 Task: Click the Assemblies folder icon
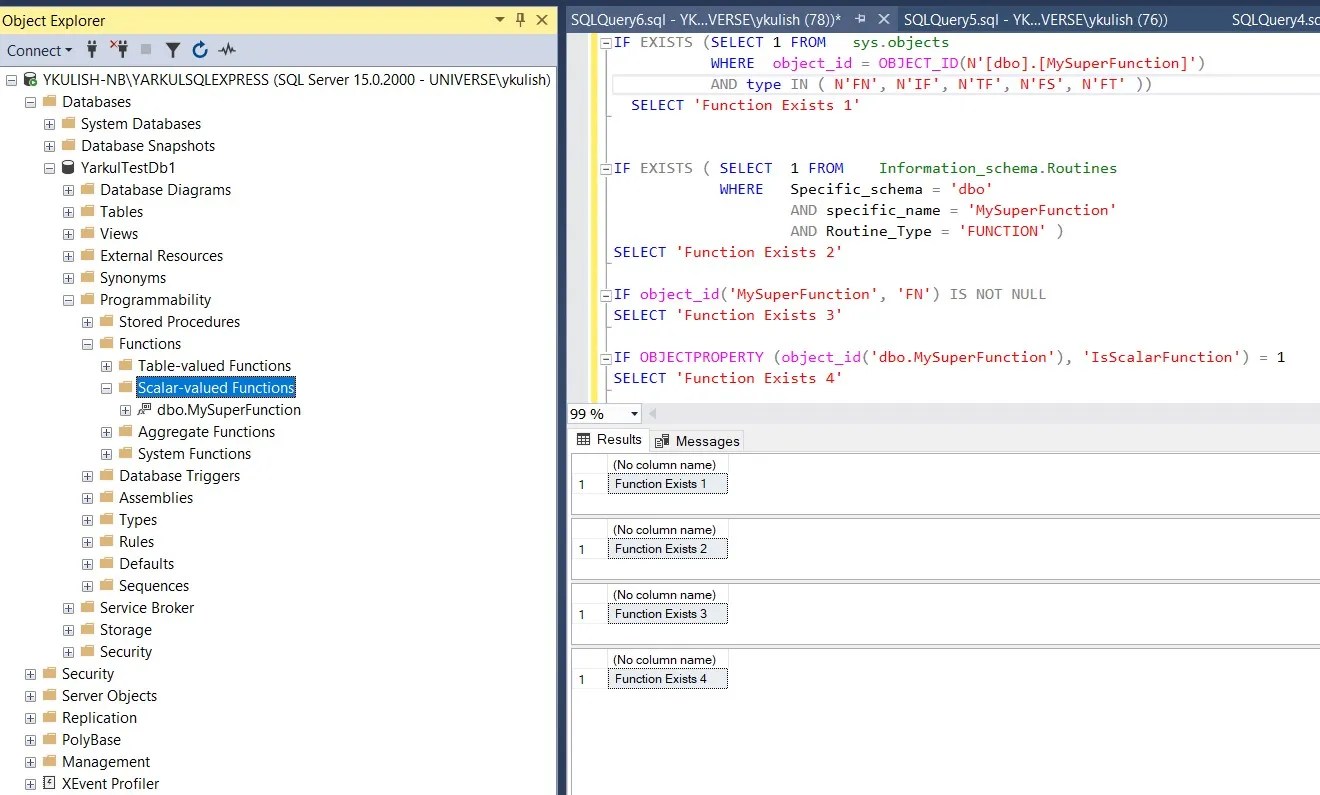tap(106, 498)
